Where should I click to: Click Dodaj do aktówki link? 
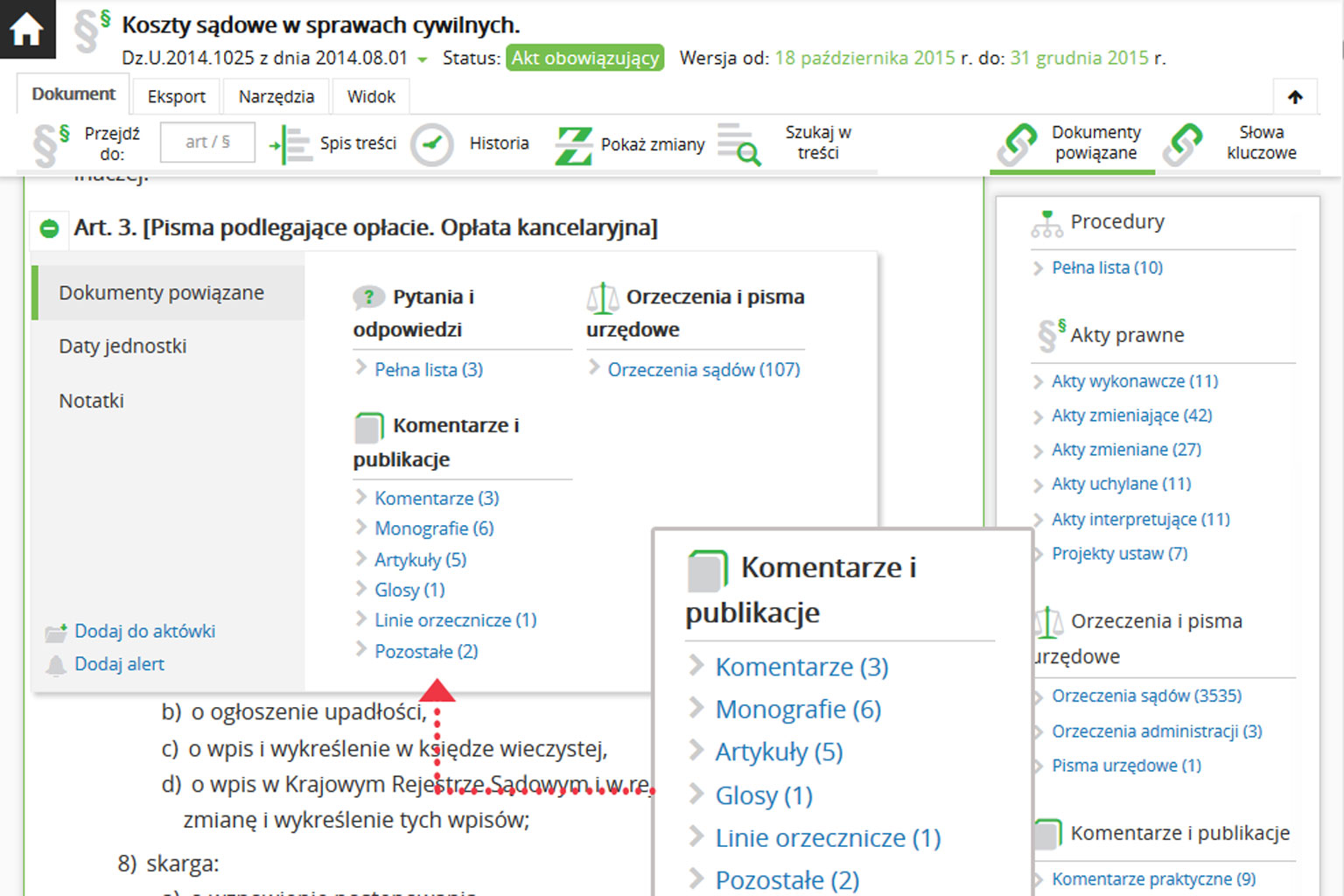(144, 632)
